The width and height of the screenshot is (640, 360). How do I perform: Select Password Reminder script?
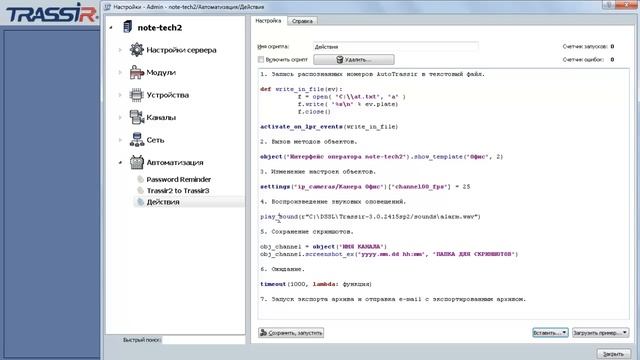tap(179, 179)
